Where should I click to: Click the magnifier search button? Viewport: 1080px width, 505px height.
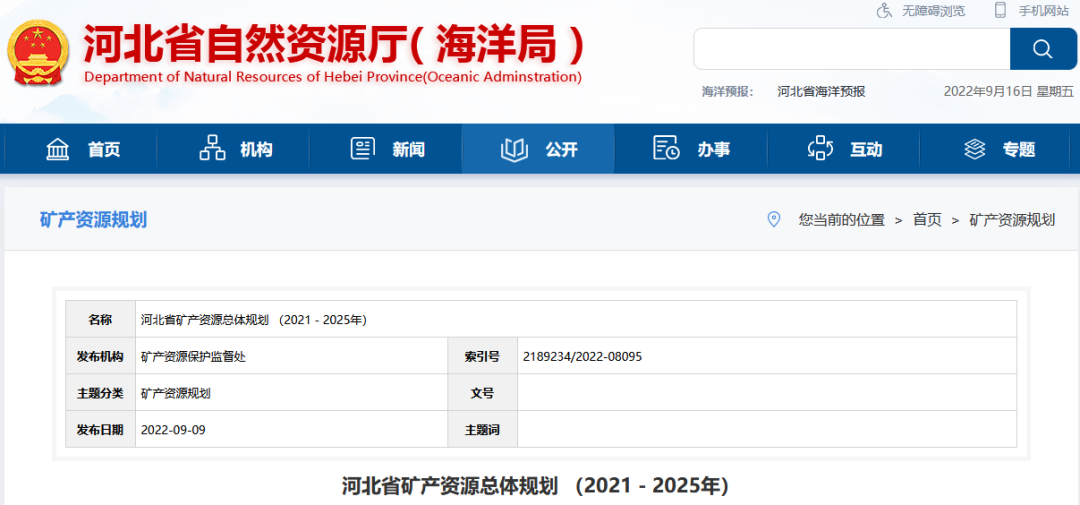1043,49
